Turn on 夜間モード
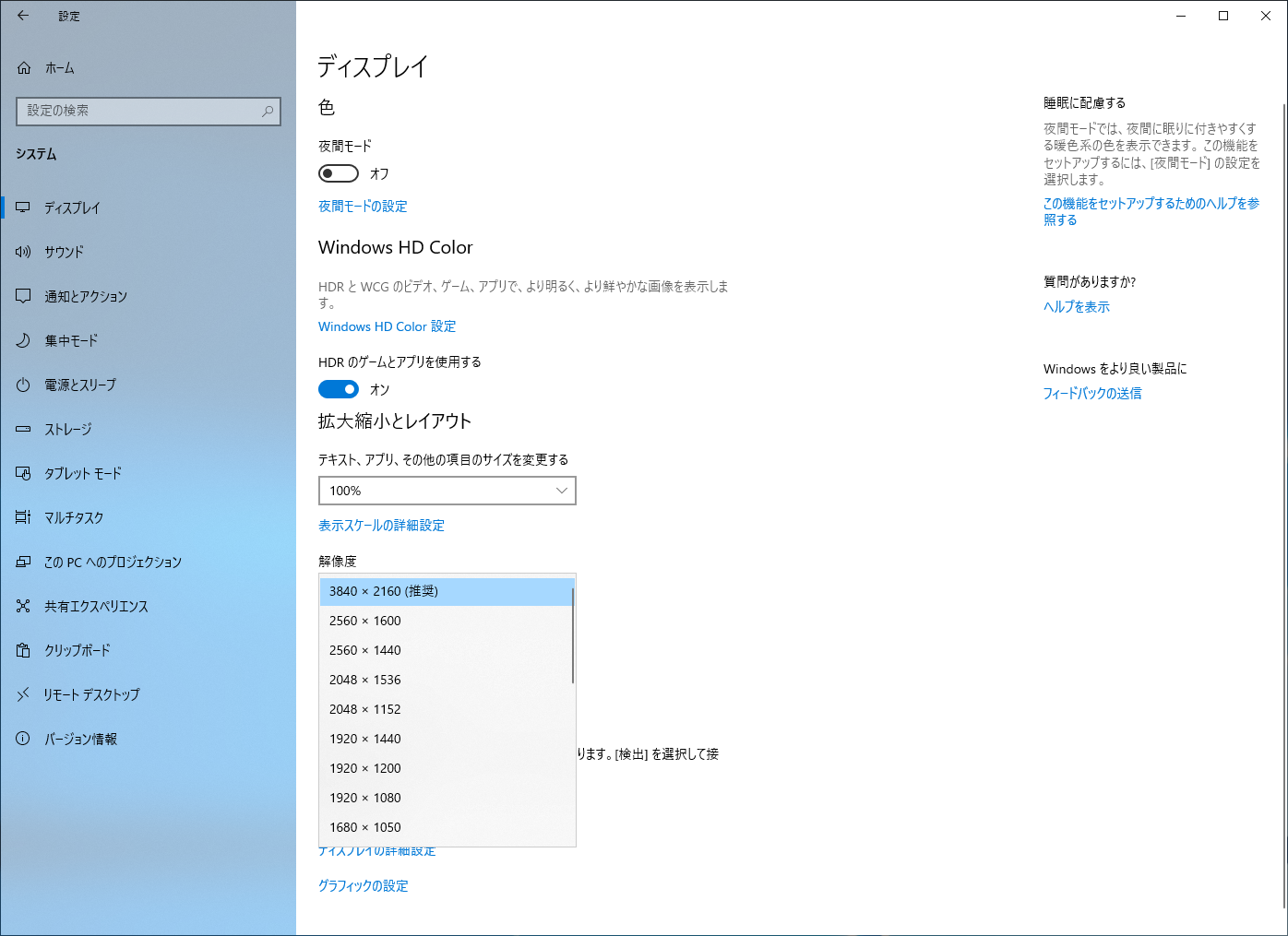 click(338, 172)
